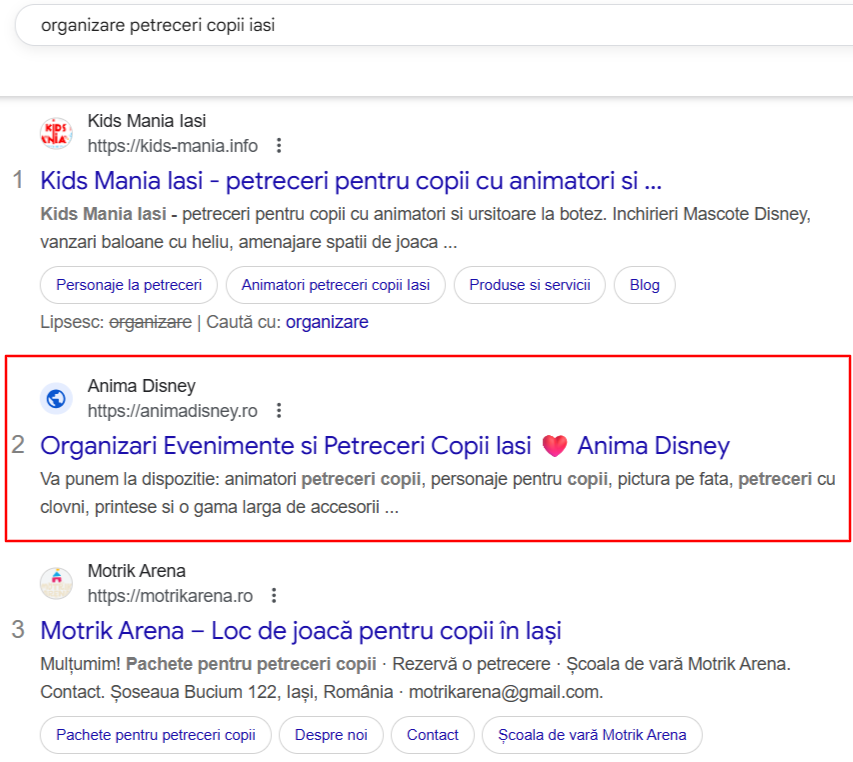The image size is (853, 762).
Task: Click the search box with 'organizare petreceri copii iasi'
Action: [435, 25]
